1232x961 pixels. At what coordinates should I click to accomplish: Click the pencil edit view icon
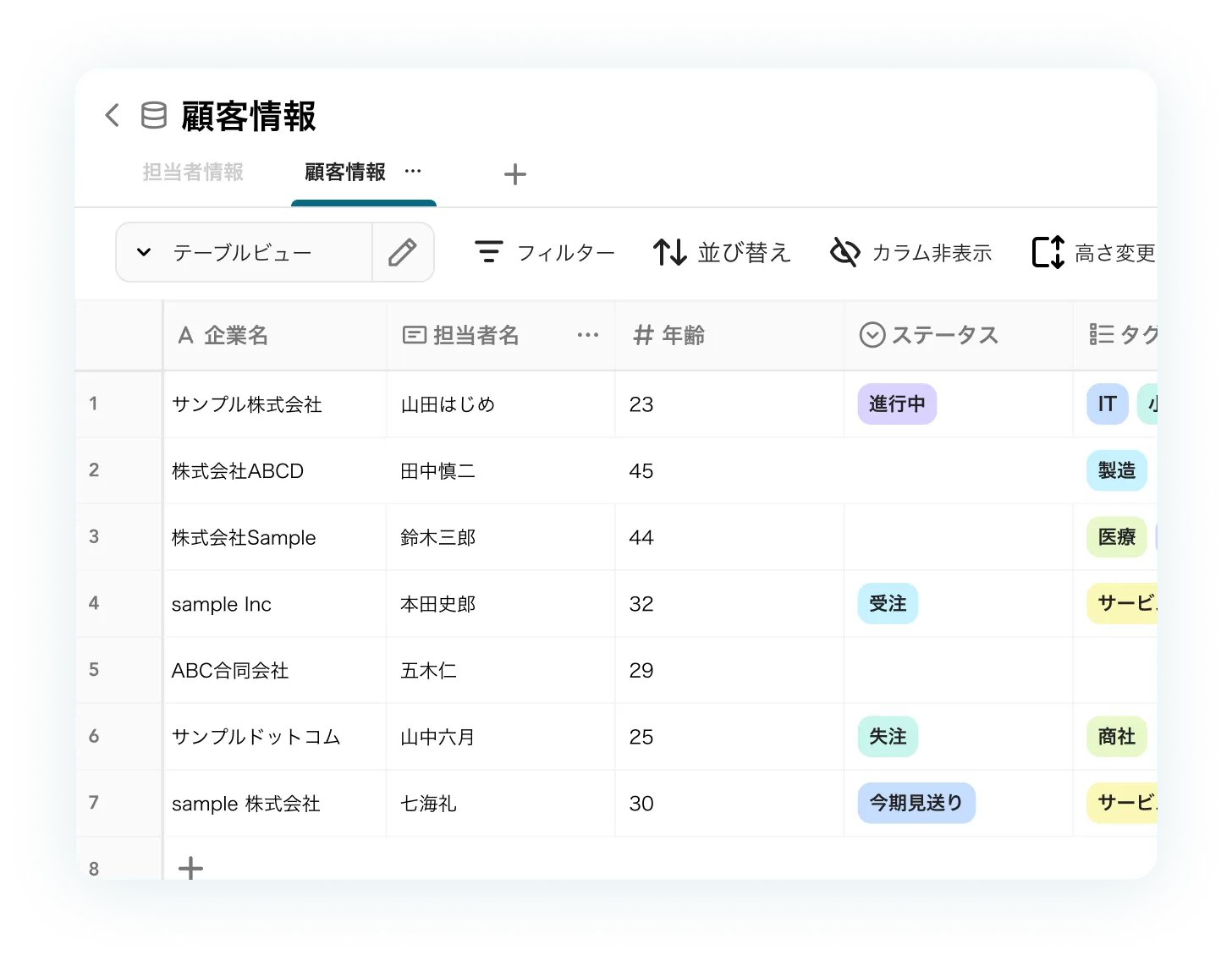403,252
